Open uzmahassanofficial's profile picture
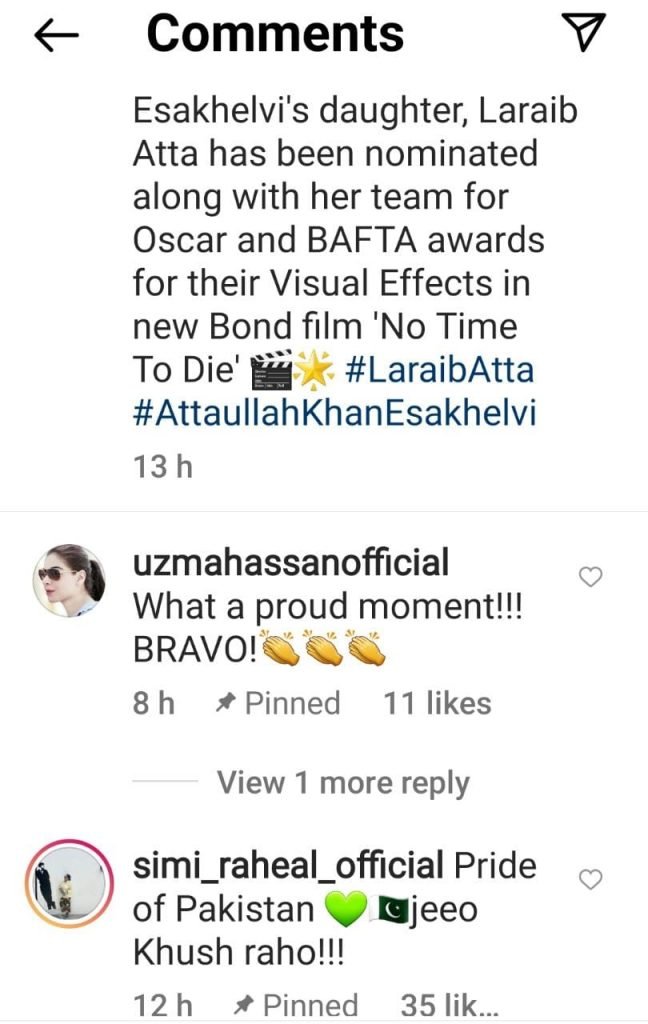The height and width of the screenshot is (1024, 648). point(70,580)
